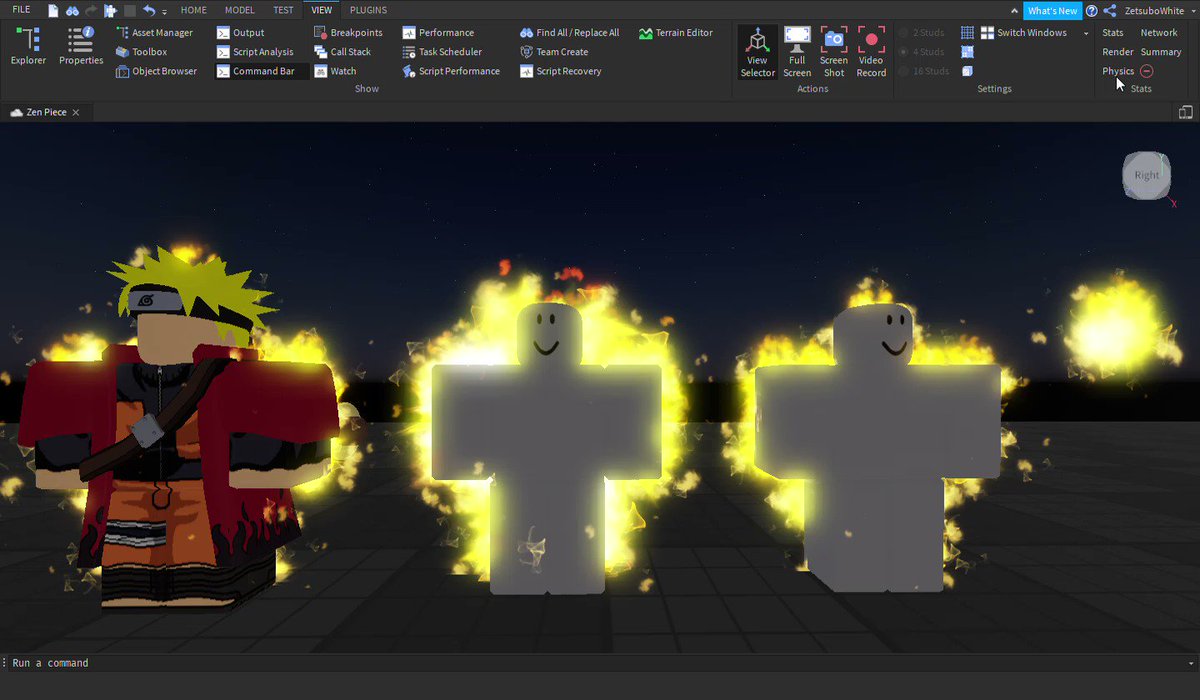1200x700 pixels.
Task: Select the Zen Piece document tab
Action: [x=46, y=112]
